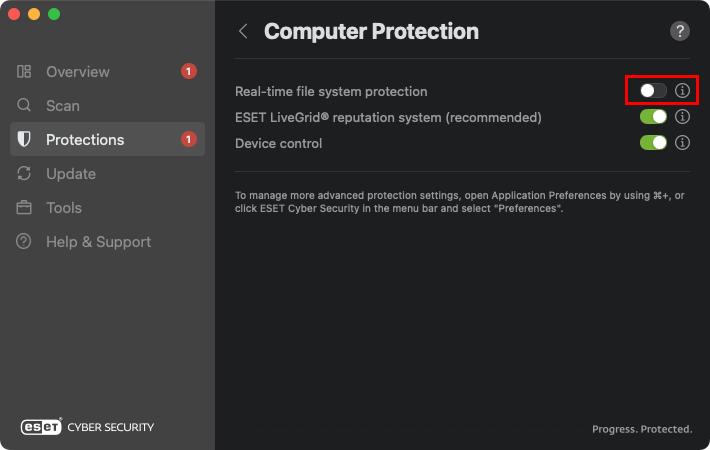Open the Overview section

pos(78,72)
